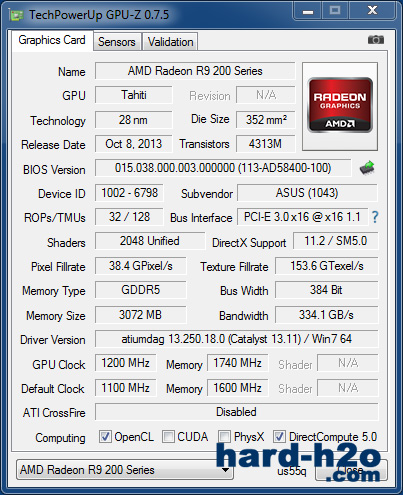The height and width of the screenshot is (495, 403).
Task: Select the Technology value 28 nm
Action: (134, 120)
